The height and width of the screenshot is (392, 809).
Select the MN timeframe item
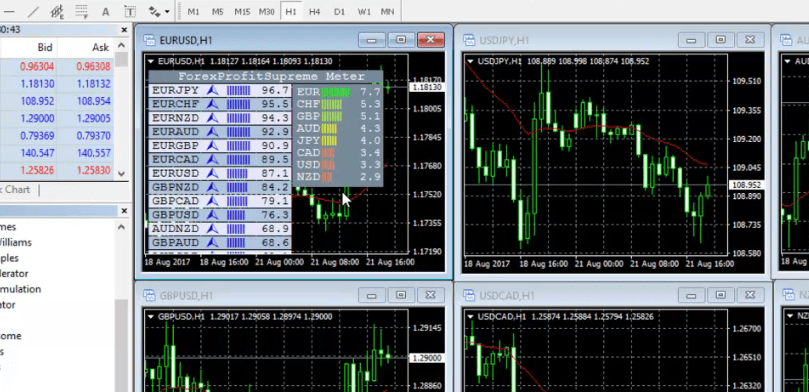387,11
